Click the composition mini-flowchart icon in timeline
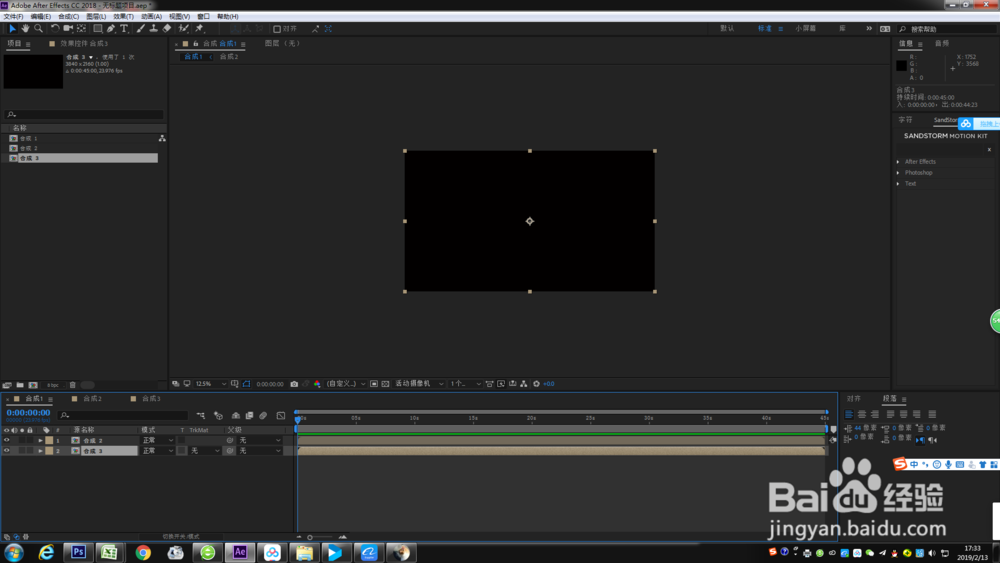Viewport: 1000px width, 563px height. [x=200, y=416]
